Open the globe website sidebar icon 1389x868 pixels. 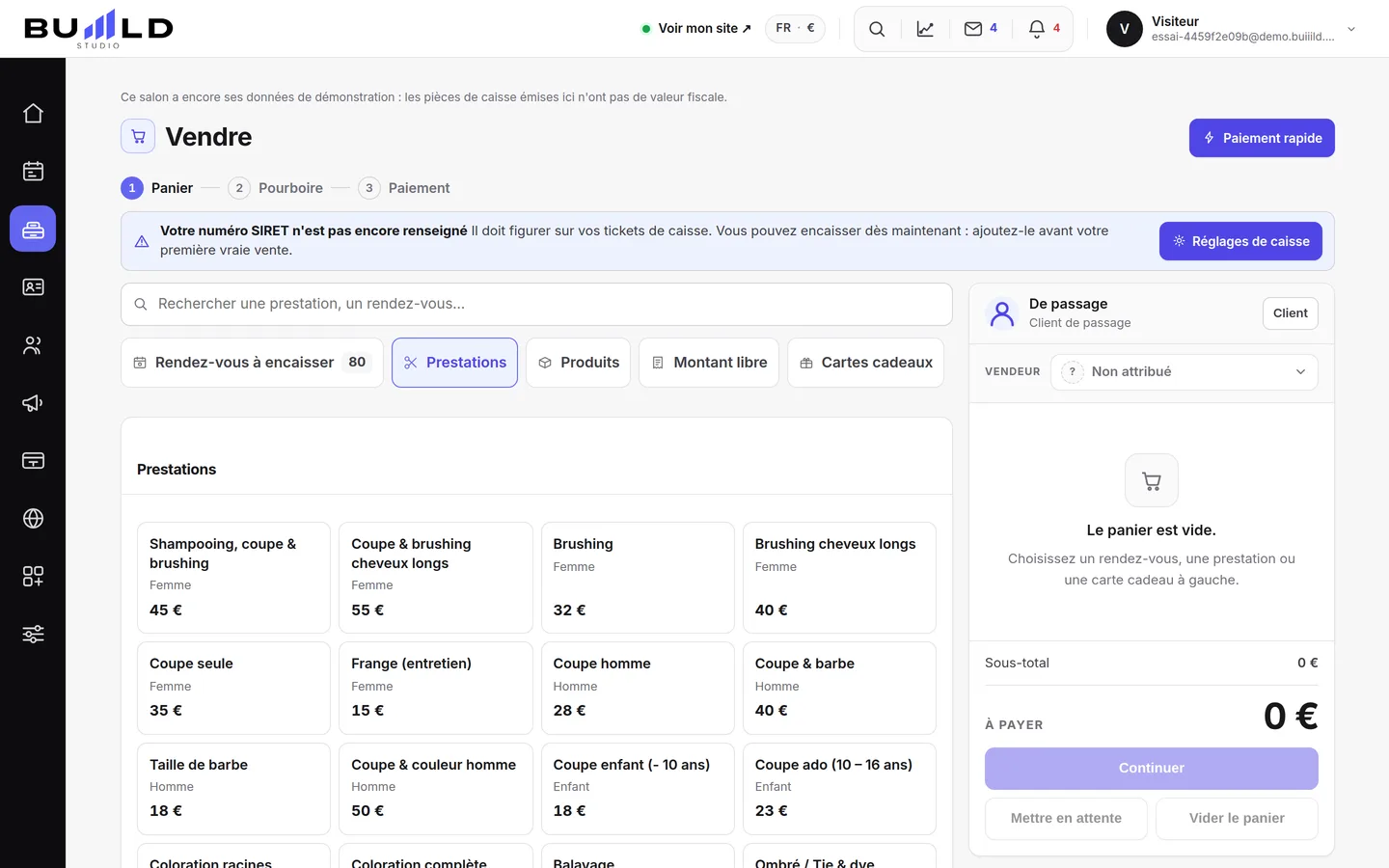pyautogui.click(x=33, y=519)
